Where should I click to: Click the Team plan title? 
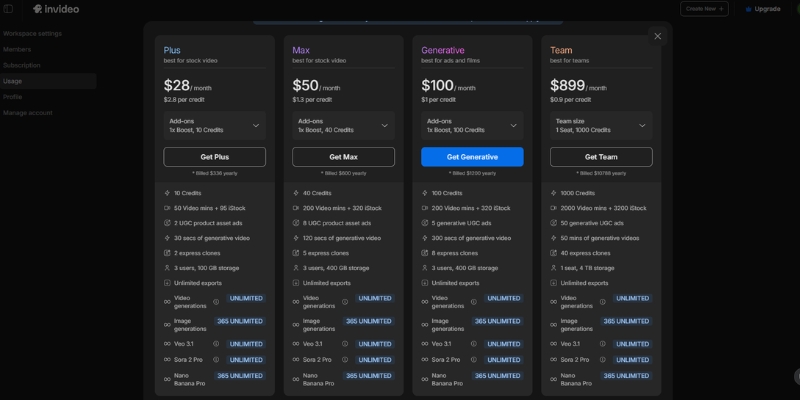561,50
